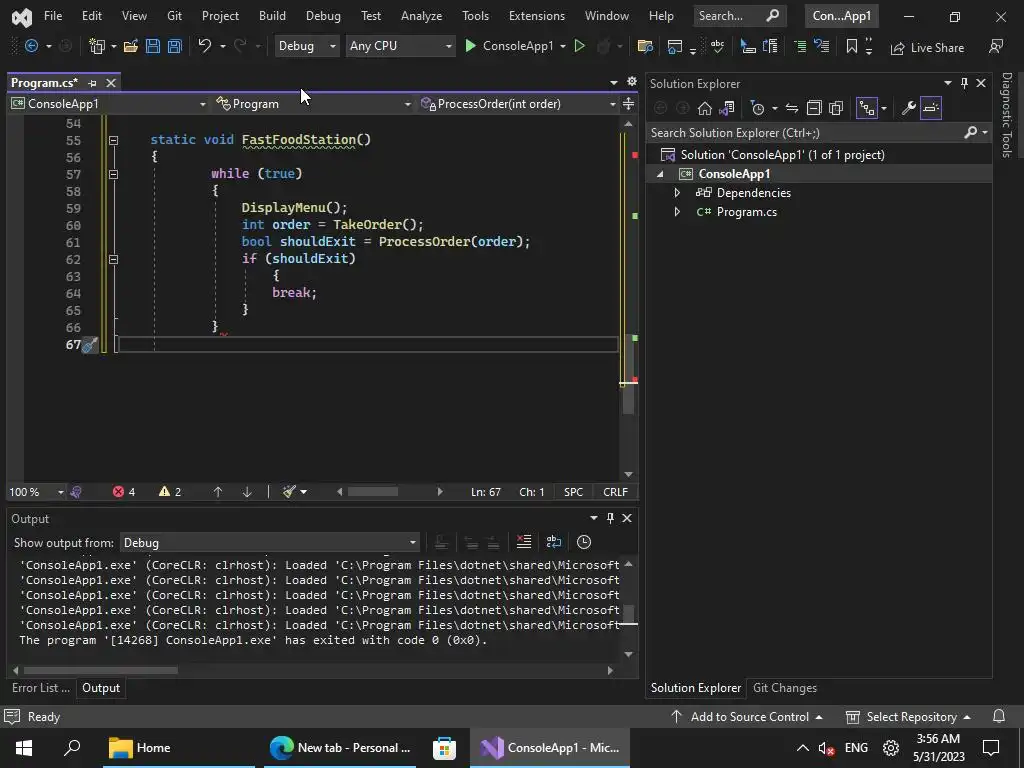Click the Live Share button
This screenshot has height=768, width=1024.
coord(927,48)
